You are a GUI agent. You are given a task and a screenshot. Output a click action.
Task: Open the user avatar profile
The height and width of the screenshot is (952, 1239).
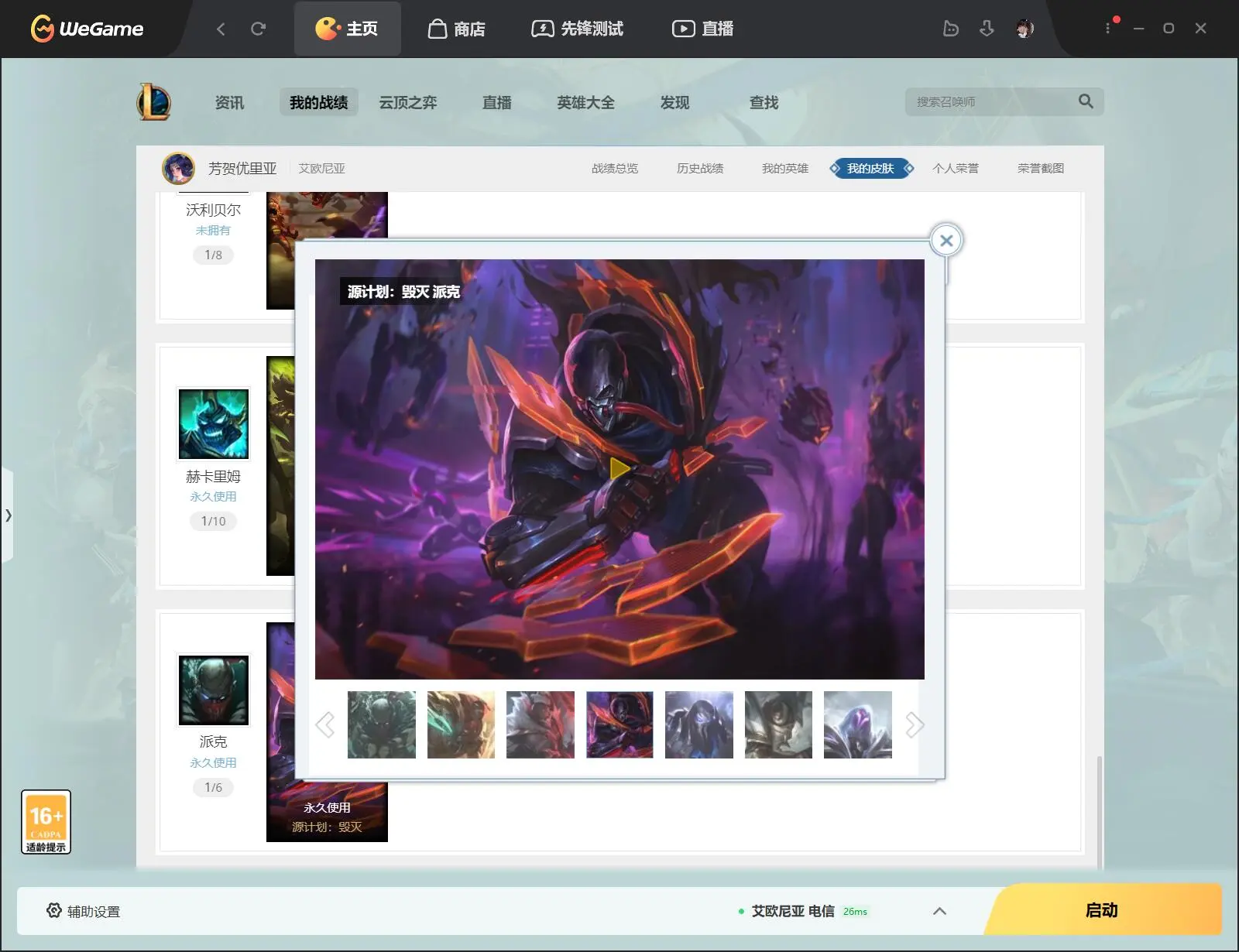[1024, 29]
